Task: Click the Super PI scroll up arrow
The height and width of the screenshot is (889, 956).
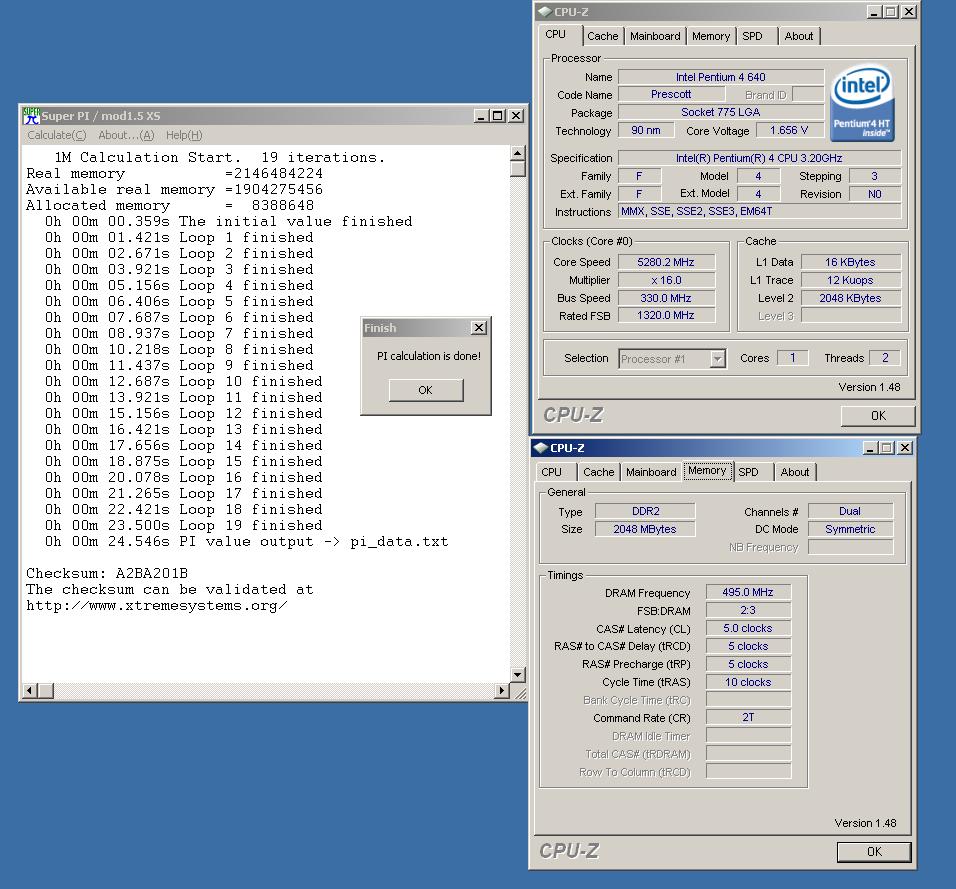Action: [x=518, y=153]
